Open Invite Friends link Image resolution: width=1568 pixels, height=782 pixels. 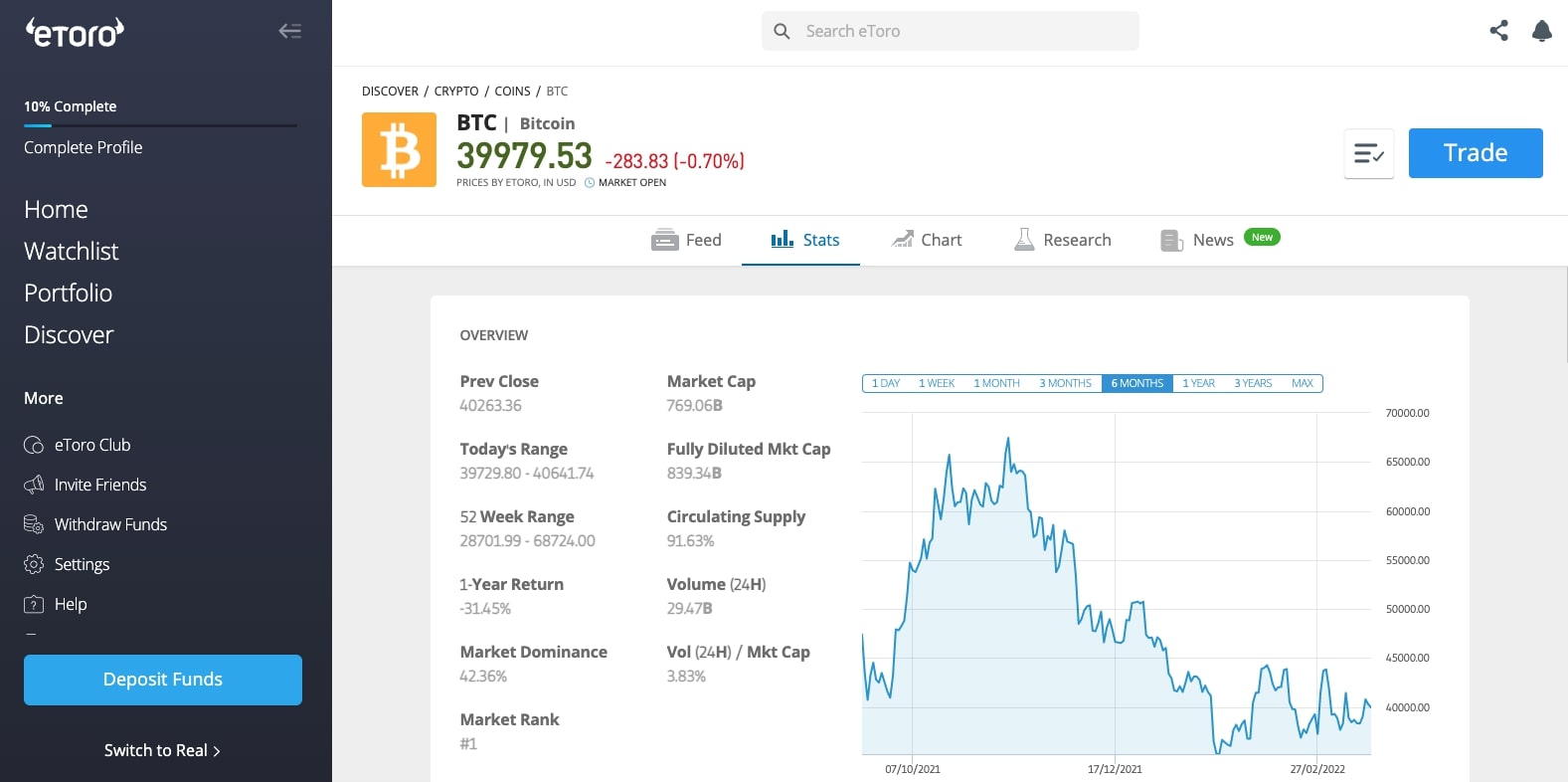(100, 485)
